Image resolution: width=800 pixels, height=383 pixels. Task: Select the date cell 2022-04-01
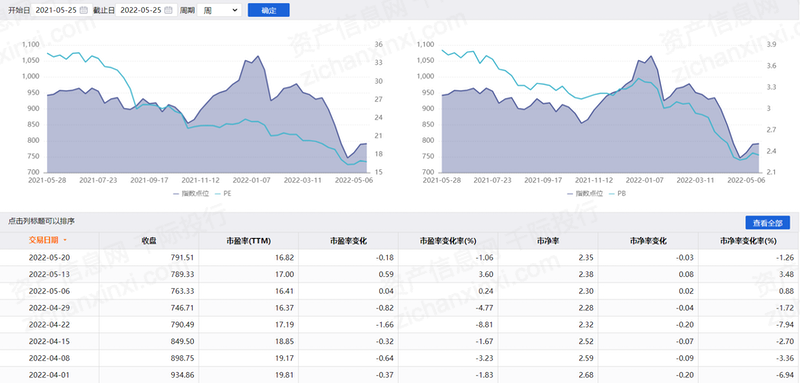pos(49,375)
